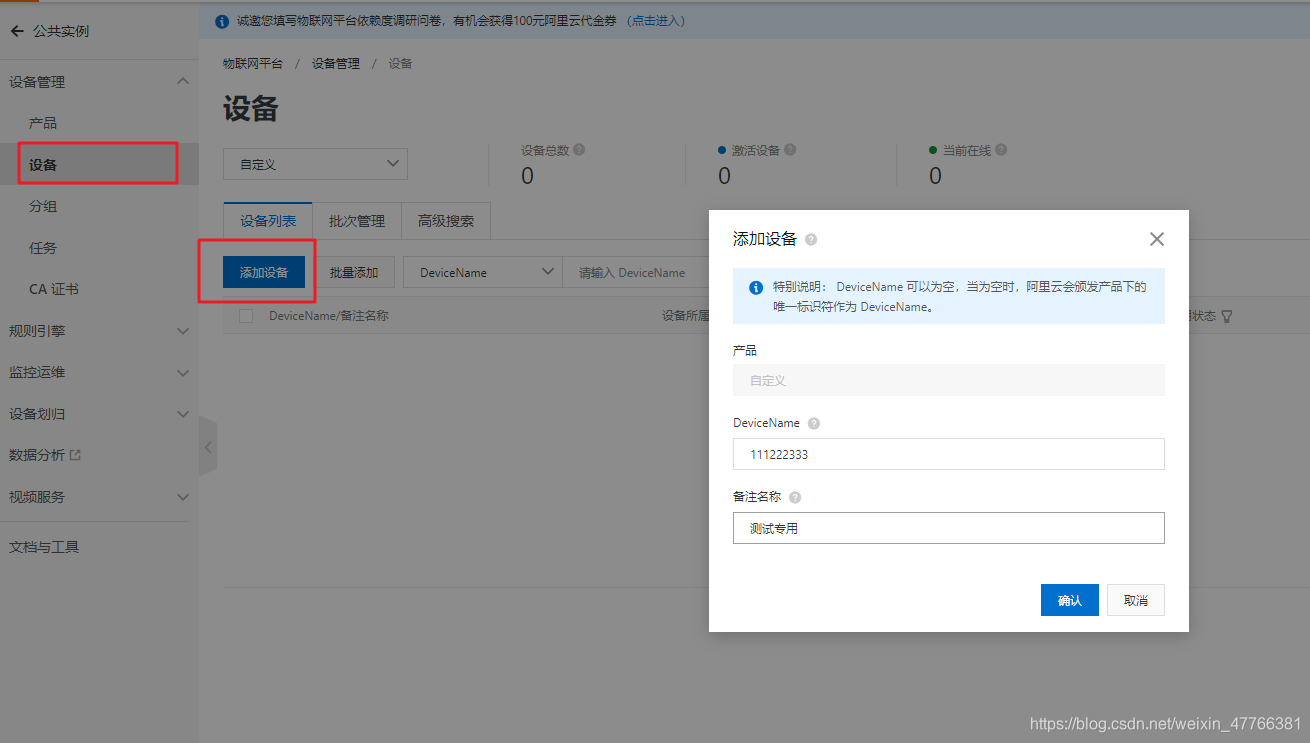Open 数据分析 external link
The height and width of the screenshot is (743, 1310).
click(x=45, y=455)
